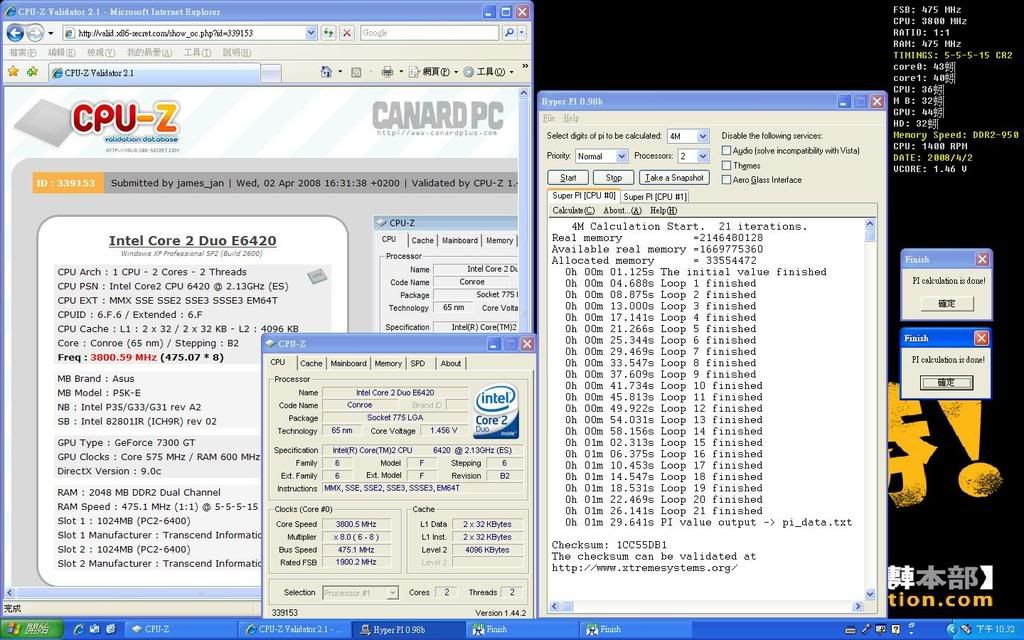Click the taskbar clock showing 10:32
Screen dimensions: 1024x640
point(995,630)
